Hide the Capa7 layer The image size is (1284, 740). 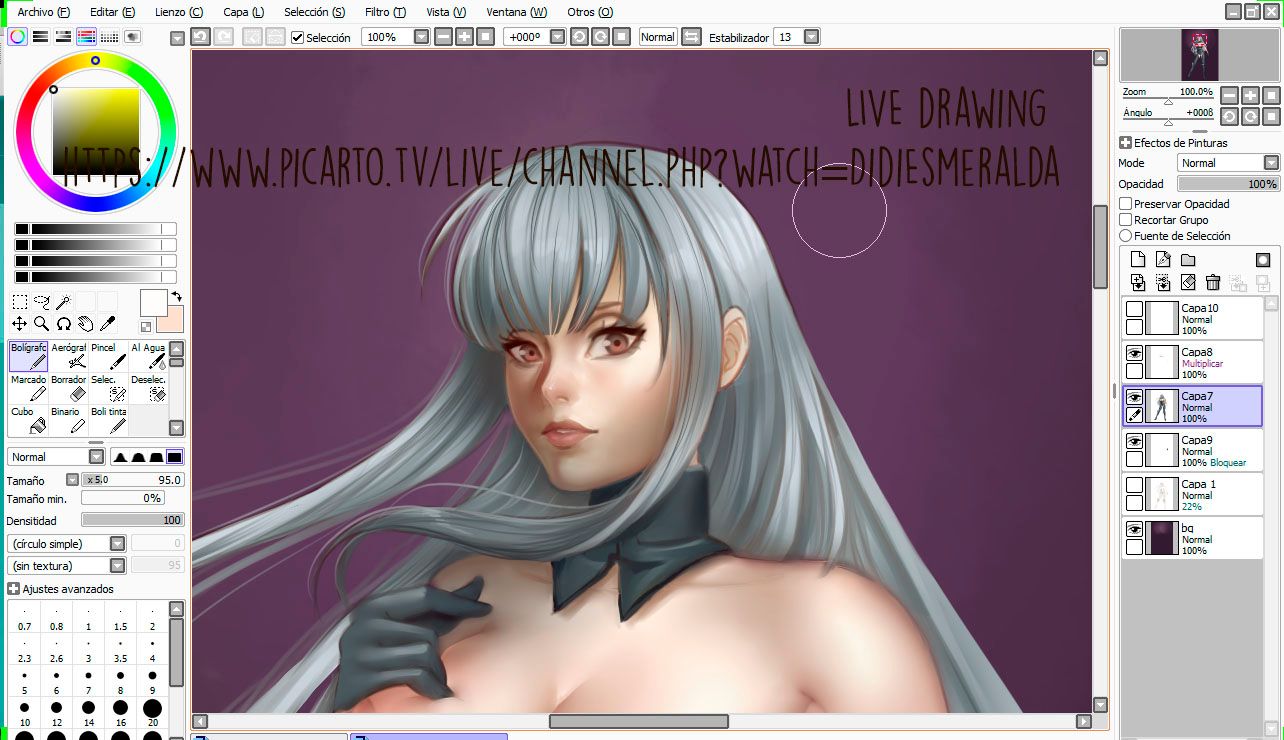[x=1134, y=397]
